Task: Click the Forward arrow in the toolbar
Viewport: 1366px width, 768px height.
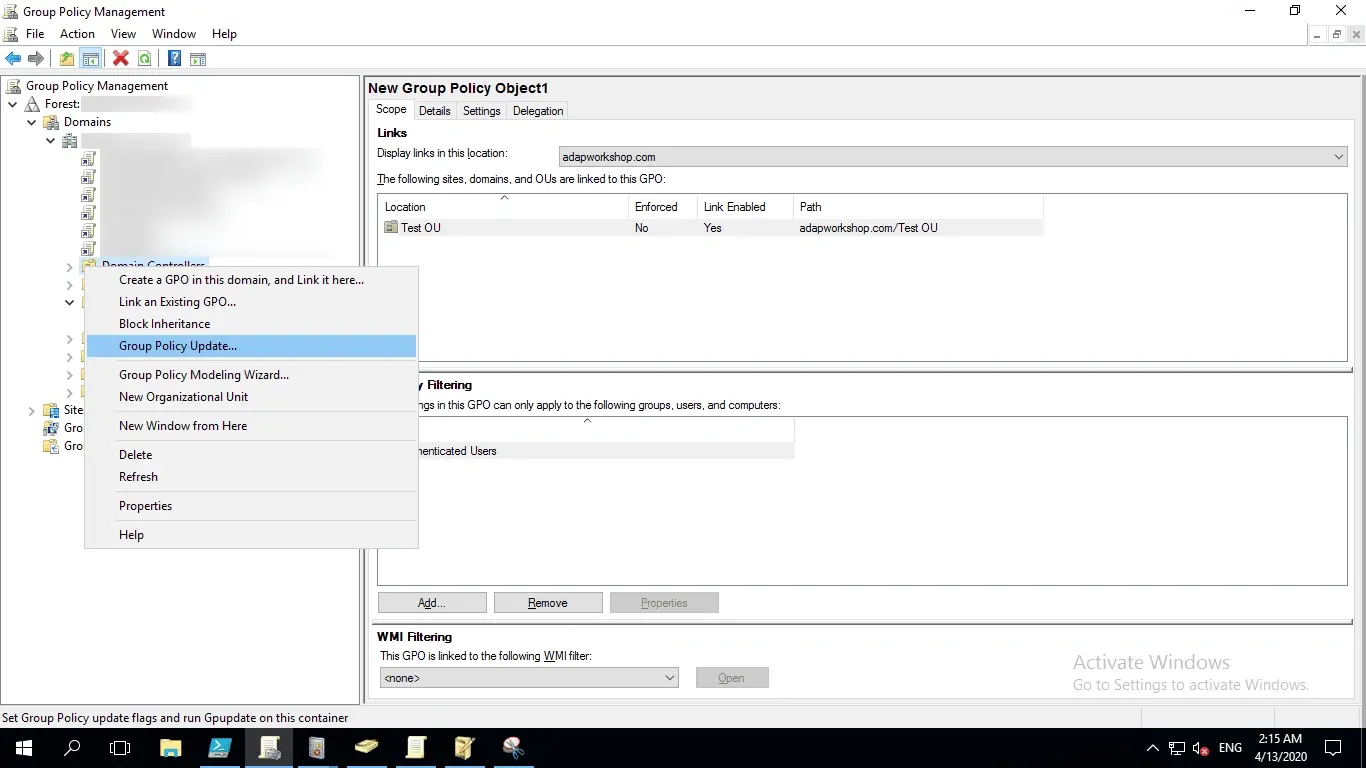Action: point(36,59)
